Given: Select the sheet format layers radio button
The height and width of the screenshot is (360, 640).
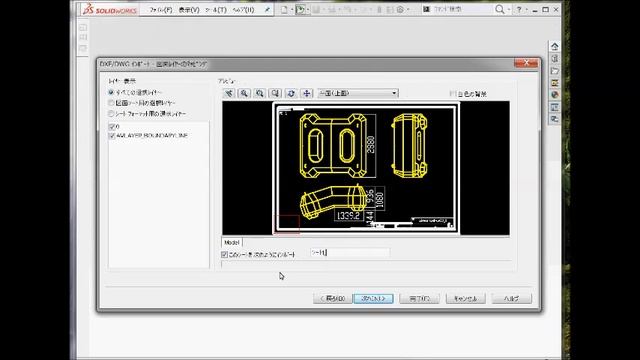Looking at the screenshot, I should click(x=111, y=113).
